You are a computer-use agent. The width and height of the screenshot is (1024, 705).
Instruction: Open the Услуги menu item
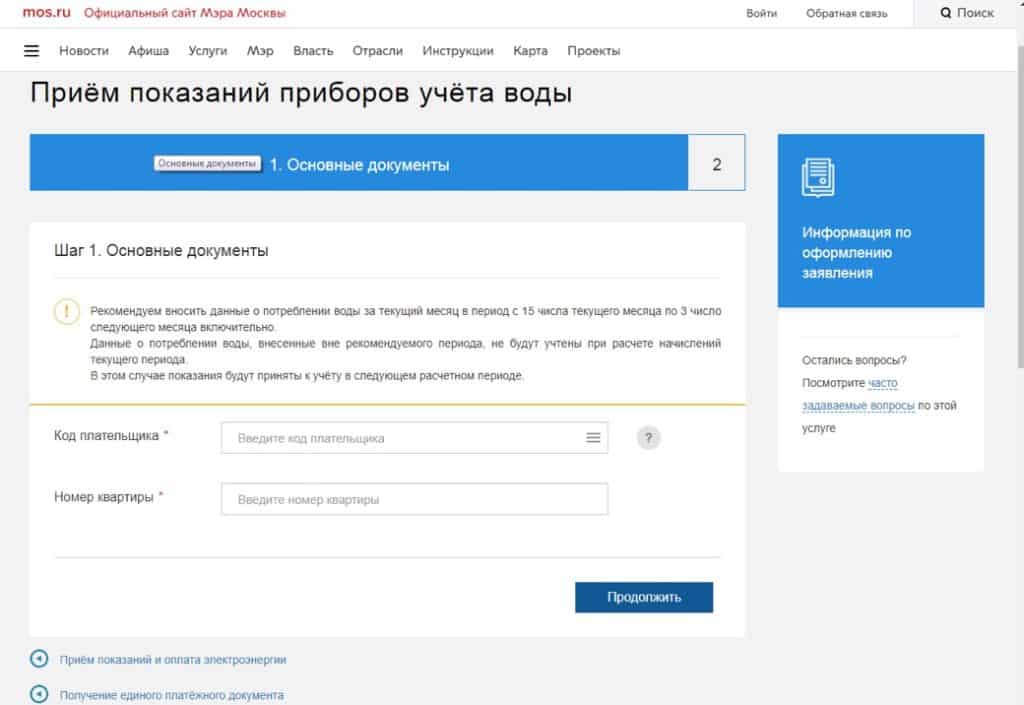tap(208, 51)
